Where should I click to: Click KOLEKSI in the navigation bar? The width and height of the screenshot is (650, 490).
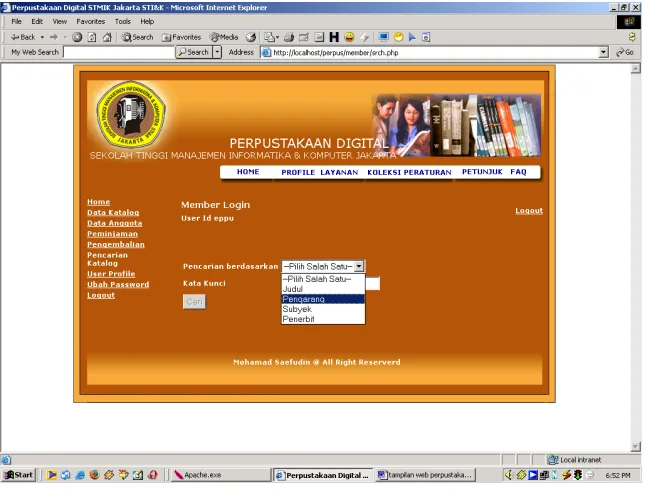tap(384, 172)
